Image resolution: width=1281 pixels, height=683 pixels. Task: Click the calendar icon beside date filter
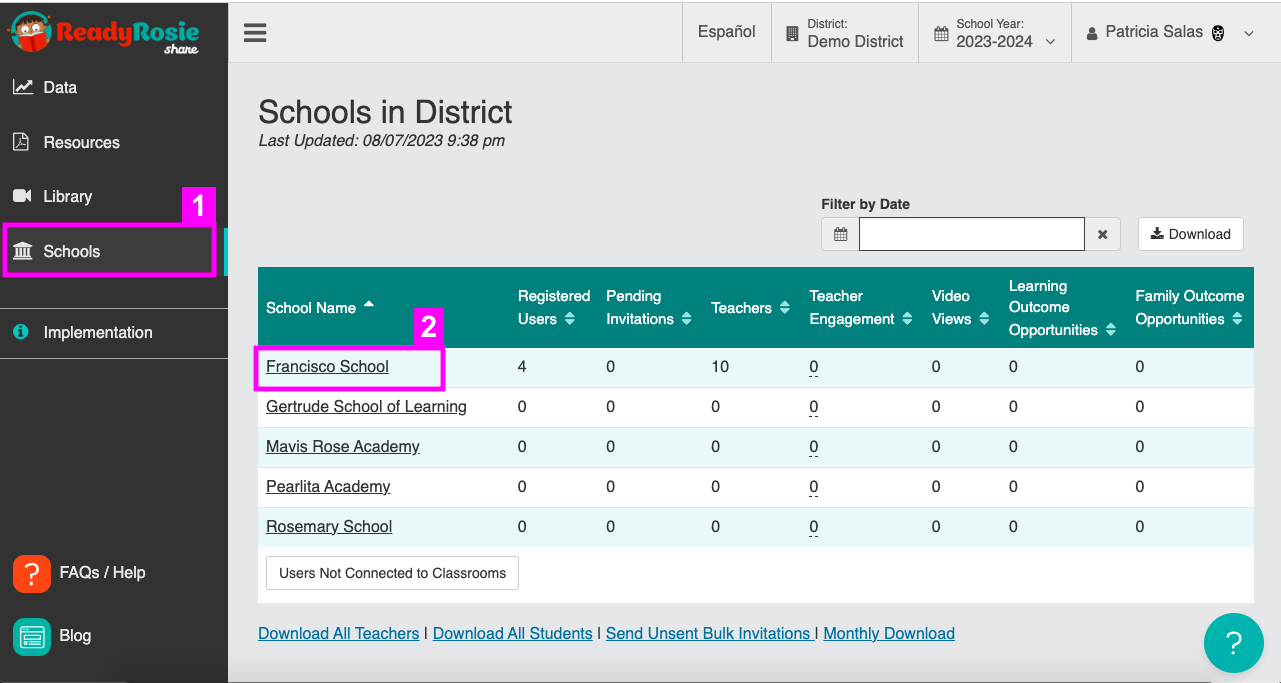(x=840, y=234)
